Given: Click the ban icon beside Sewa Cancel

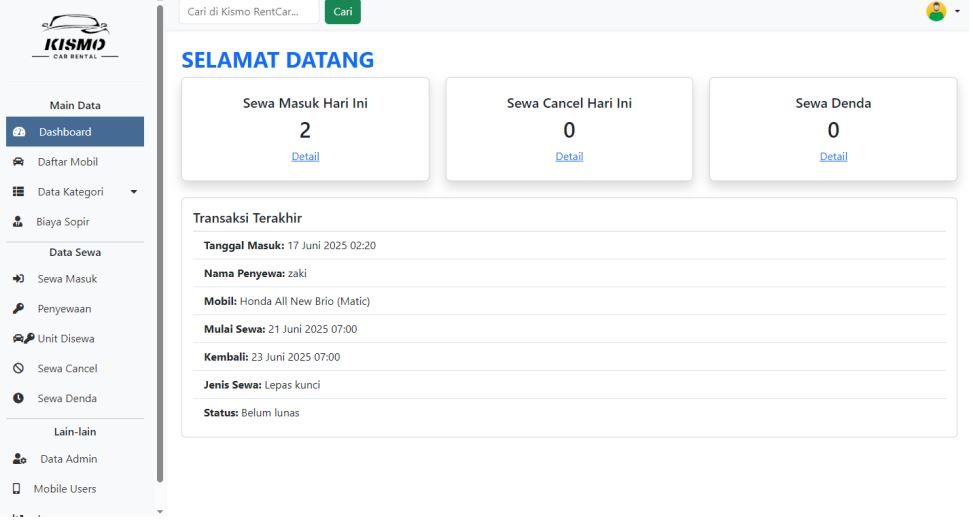Looking at the screenshot, I should tap(18, 369).
